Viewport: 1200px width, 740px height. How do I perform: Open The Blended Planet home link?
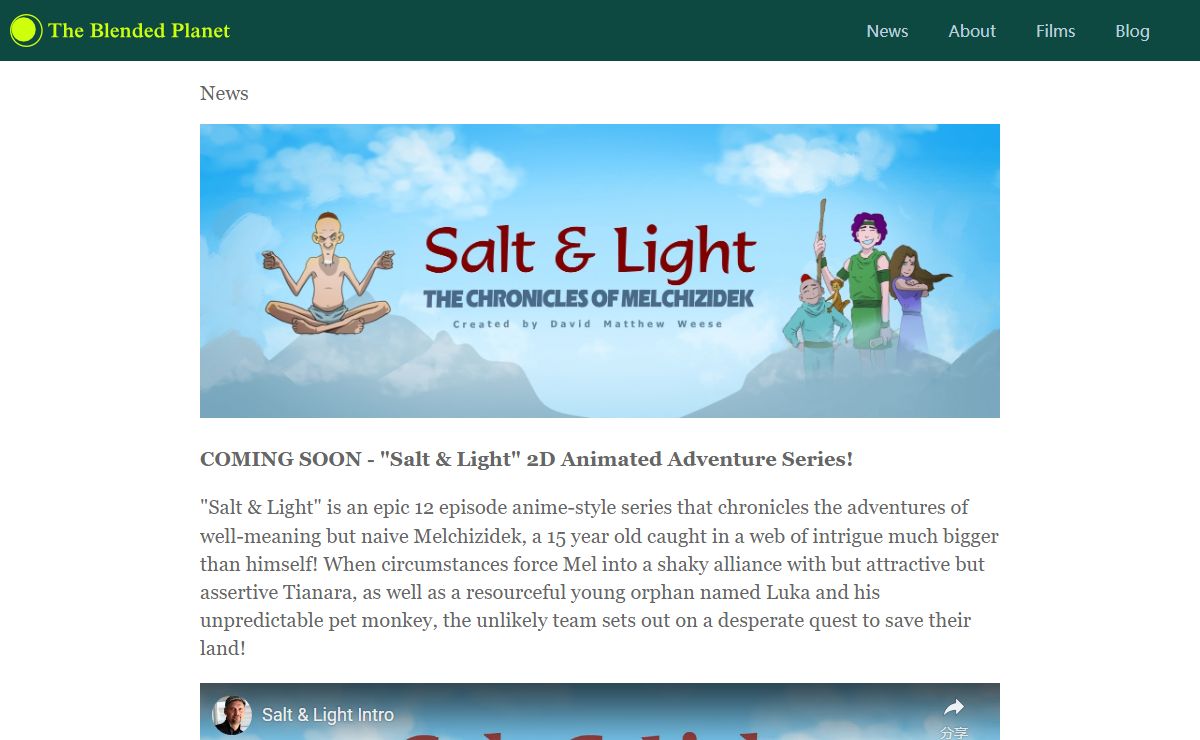click(139, 31)
